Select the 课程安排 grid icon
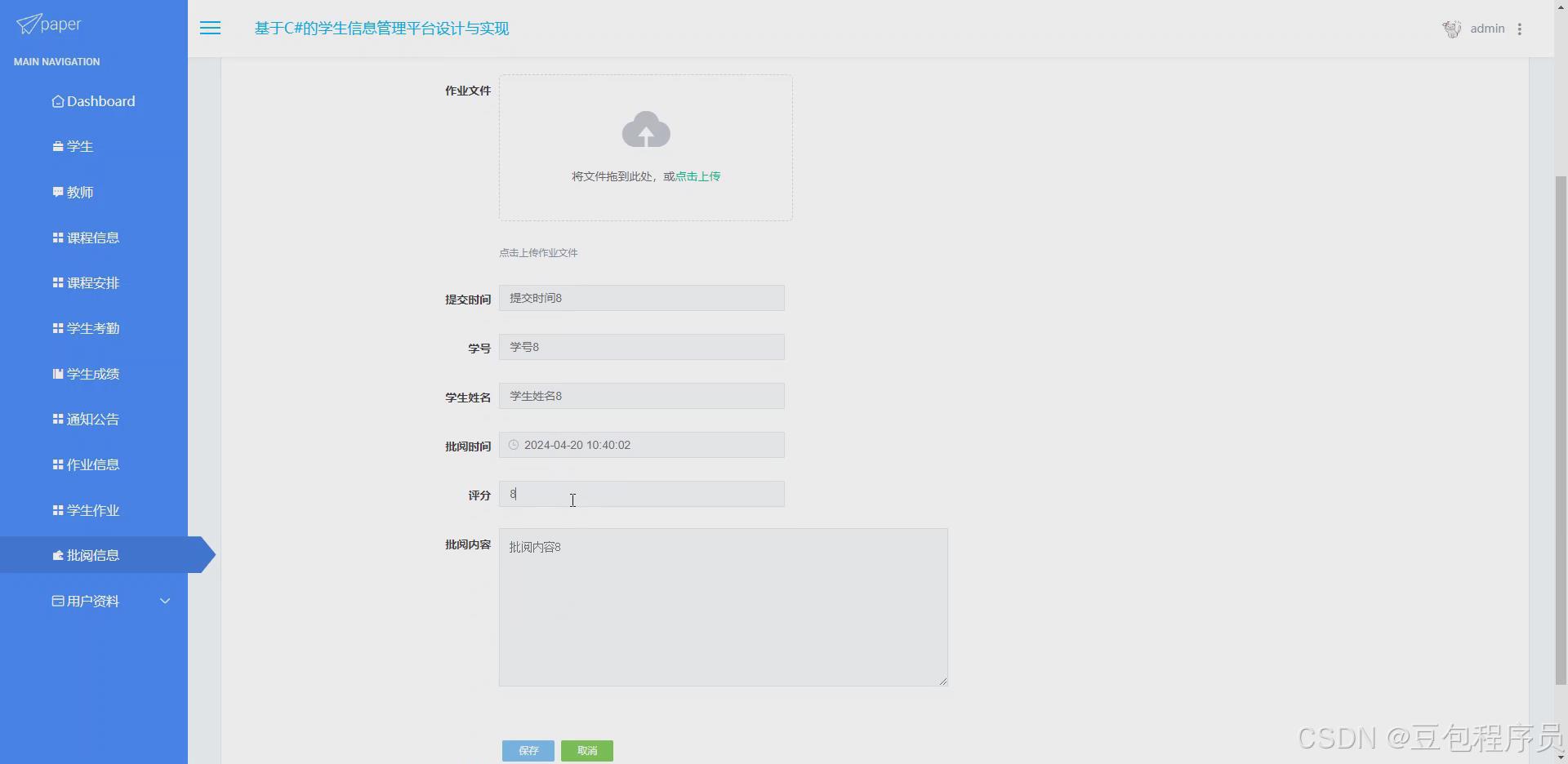 [x=56, y=283]
